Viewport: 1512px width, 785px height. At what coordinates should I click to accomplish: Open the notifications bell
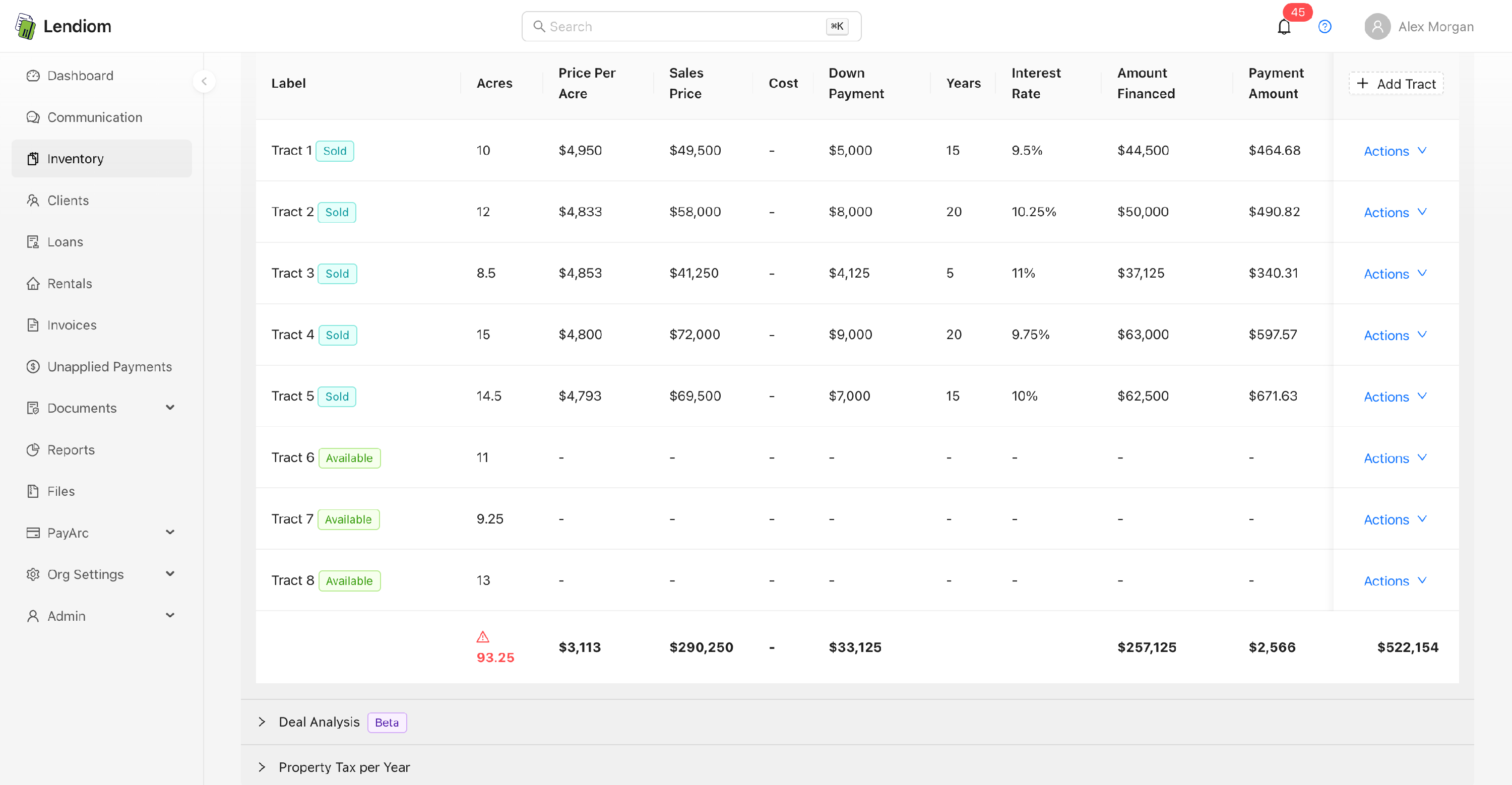[1284, 27]
